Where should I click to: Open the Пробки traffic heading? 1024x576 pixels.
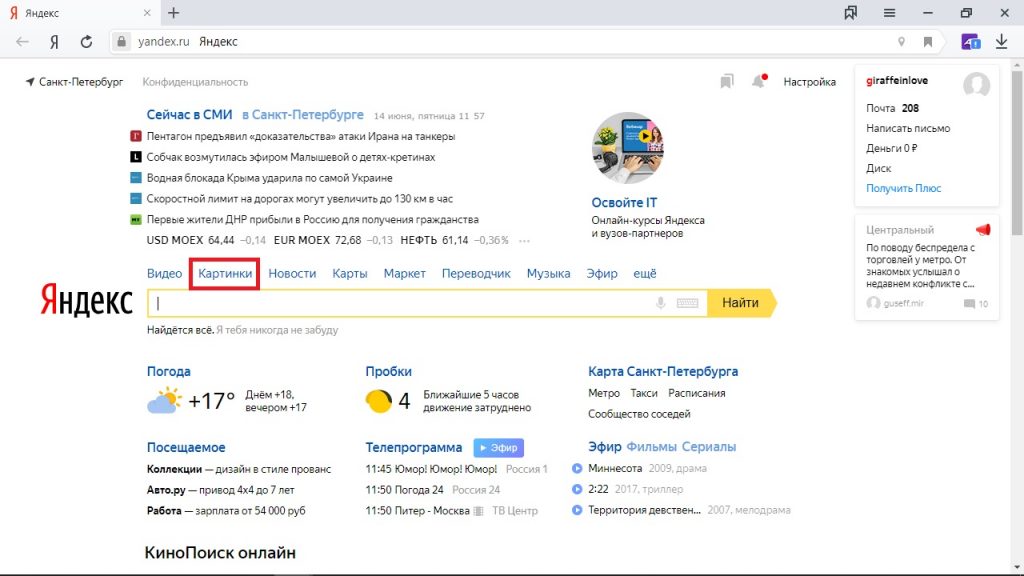coord(389,372)
